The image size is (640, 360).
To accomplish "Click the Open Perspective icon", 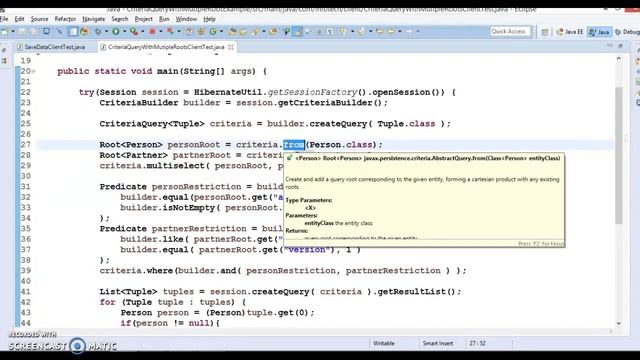I will point(544,32).
